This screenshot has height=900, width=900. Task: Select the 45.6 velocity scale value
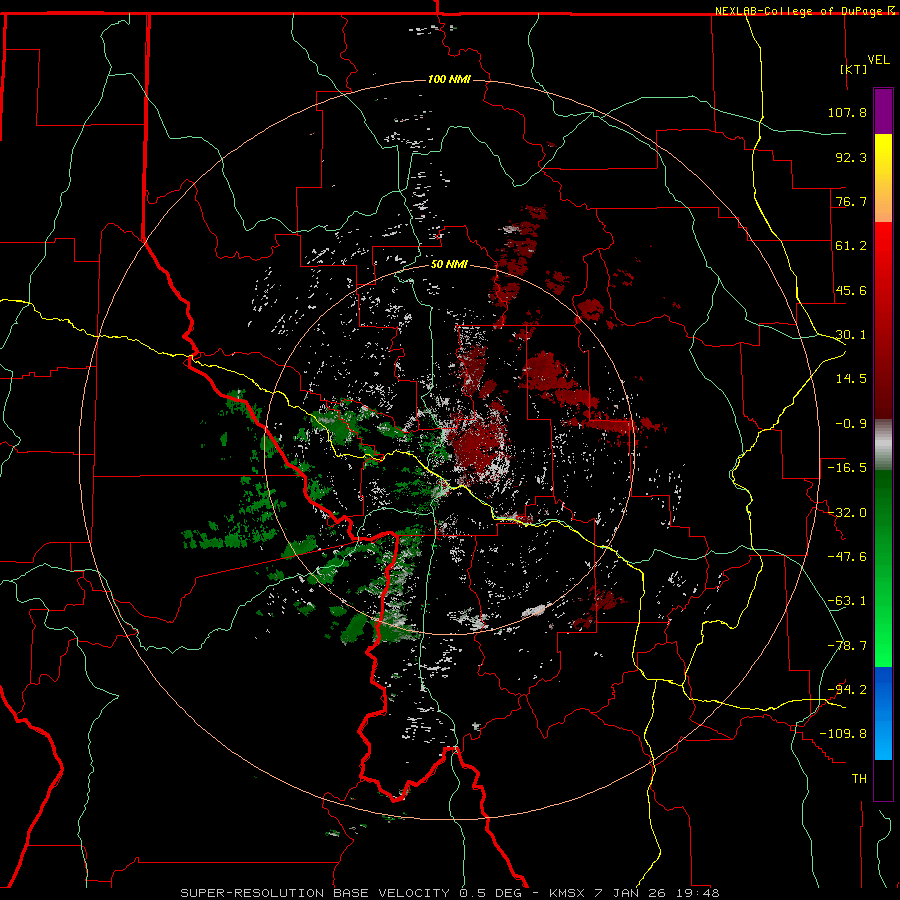click(x=851, y=290)
